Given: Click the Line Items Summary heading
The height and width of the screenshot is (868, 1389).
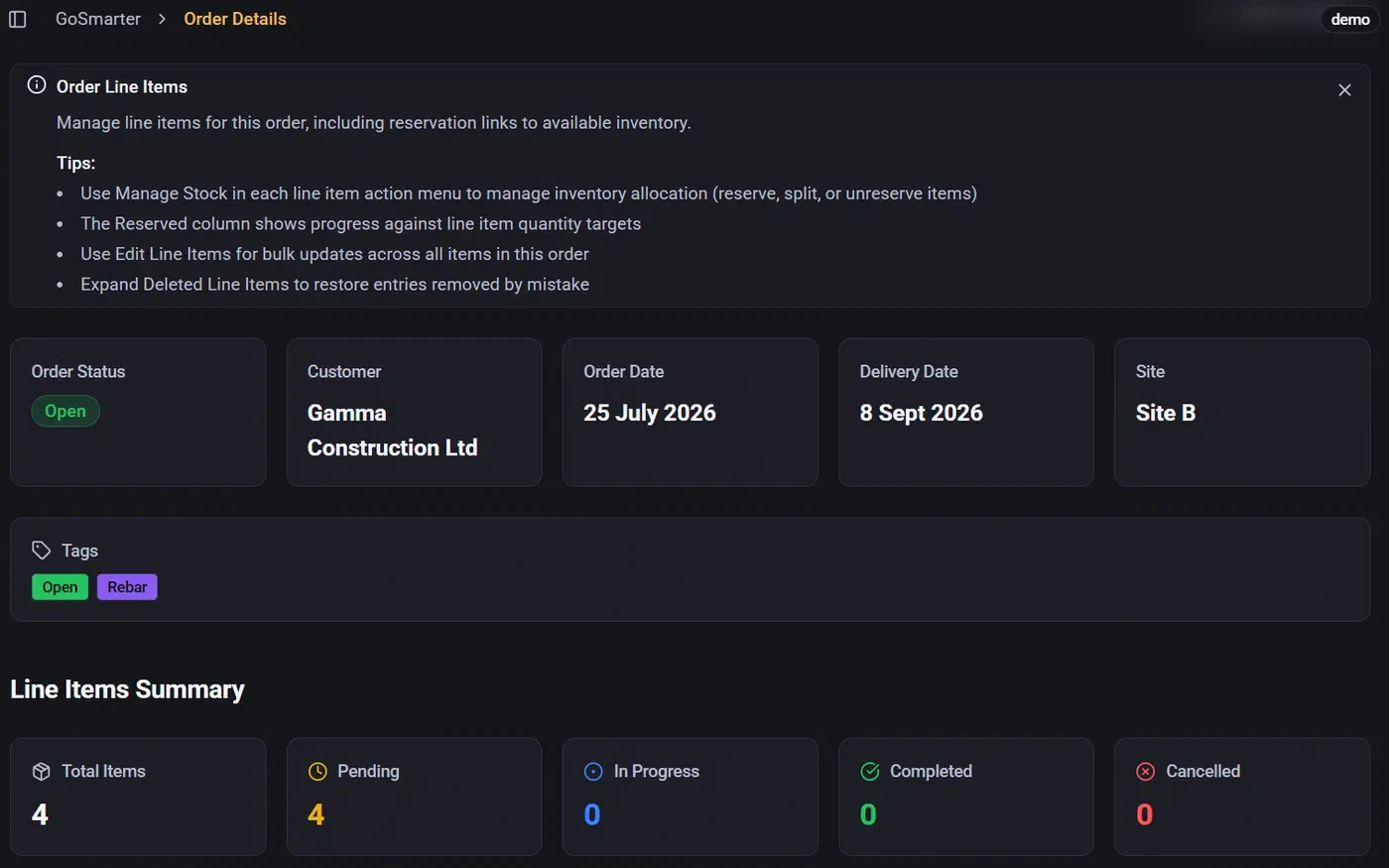Looking at the screenshot, I should point(127,689).
